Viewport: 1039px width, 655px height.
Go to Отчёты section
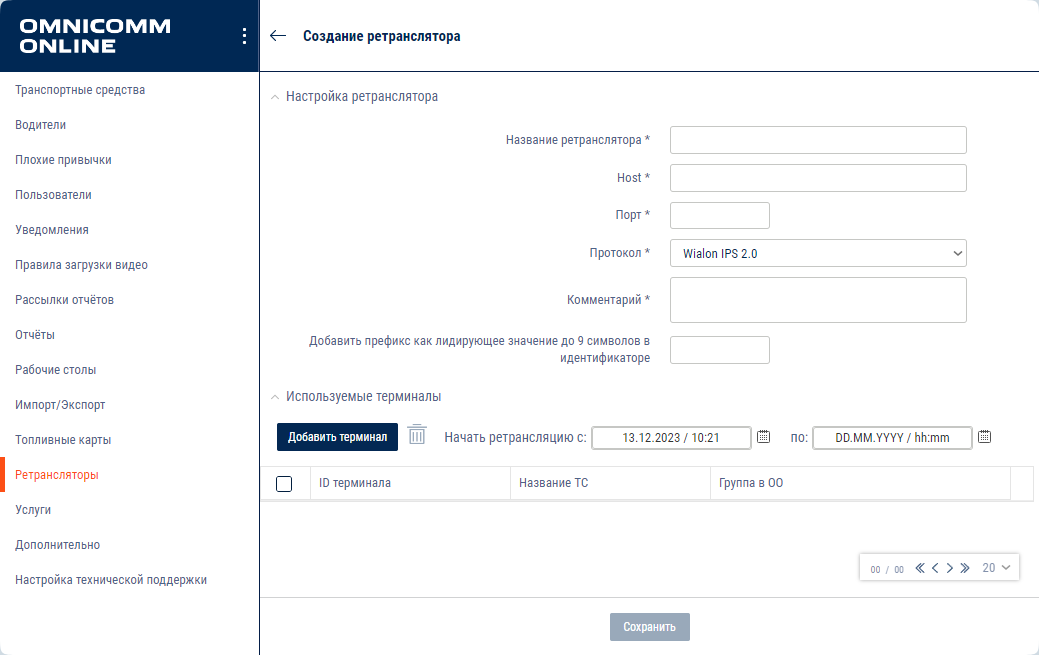tap(35, 335)
